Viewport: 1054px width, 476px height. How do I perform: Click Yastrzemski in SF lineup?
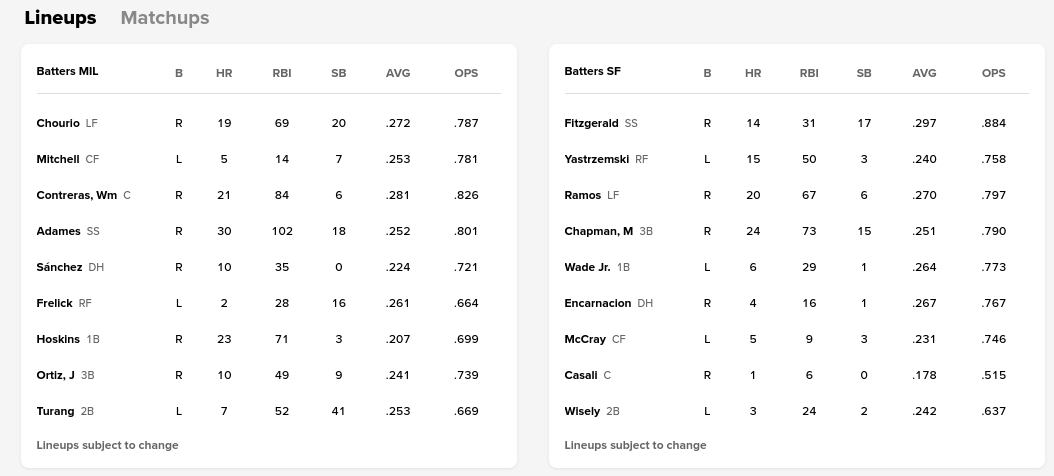click(x=596, y=159)
